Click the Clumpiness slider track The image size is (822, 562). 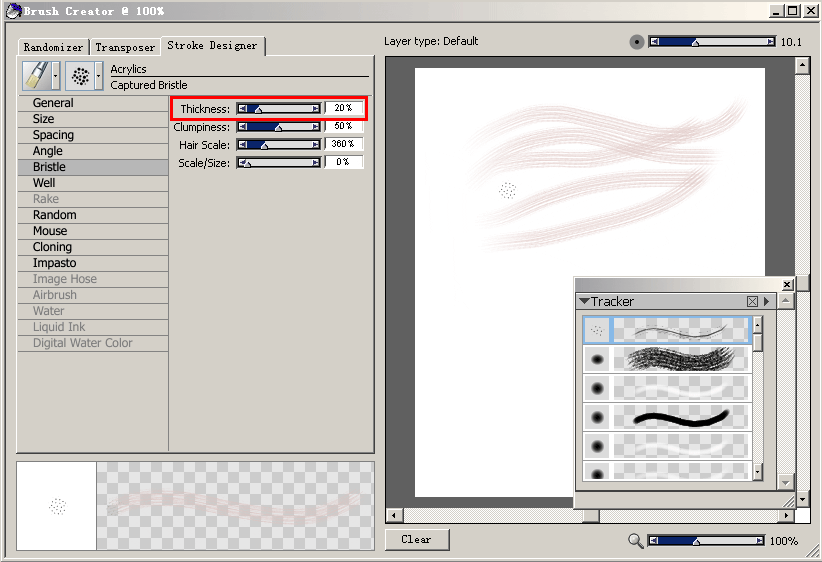point(279,127)
